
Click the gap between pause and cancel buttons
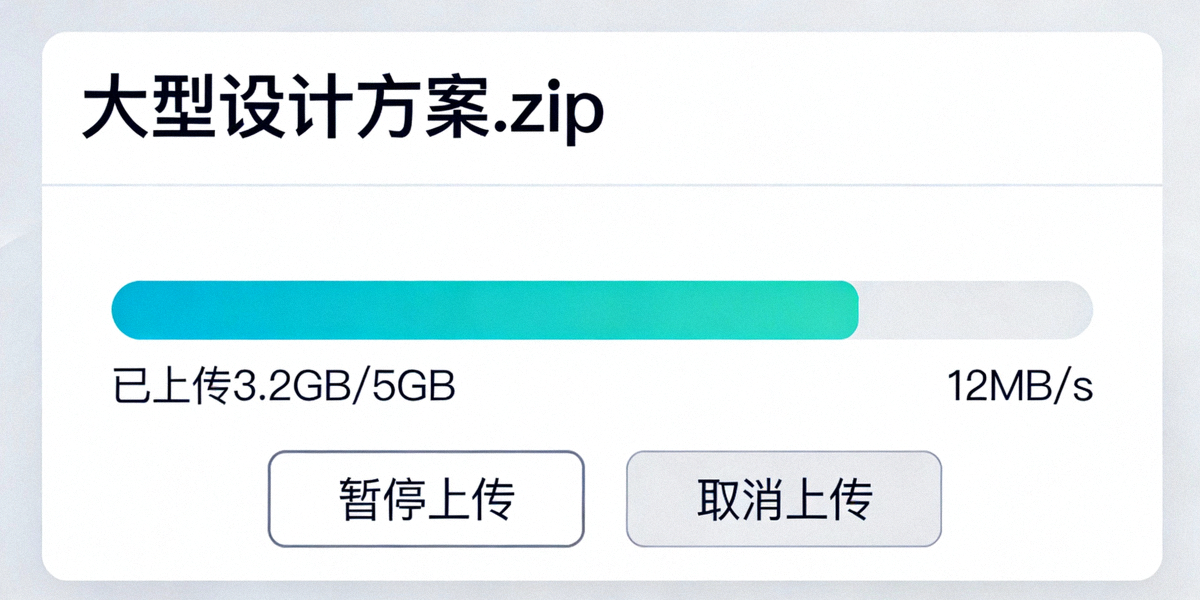point(605,498)
